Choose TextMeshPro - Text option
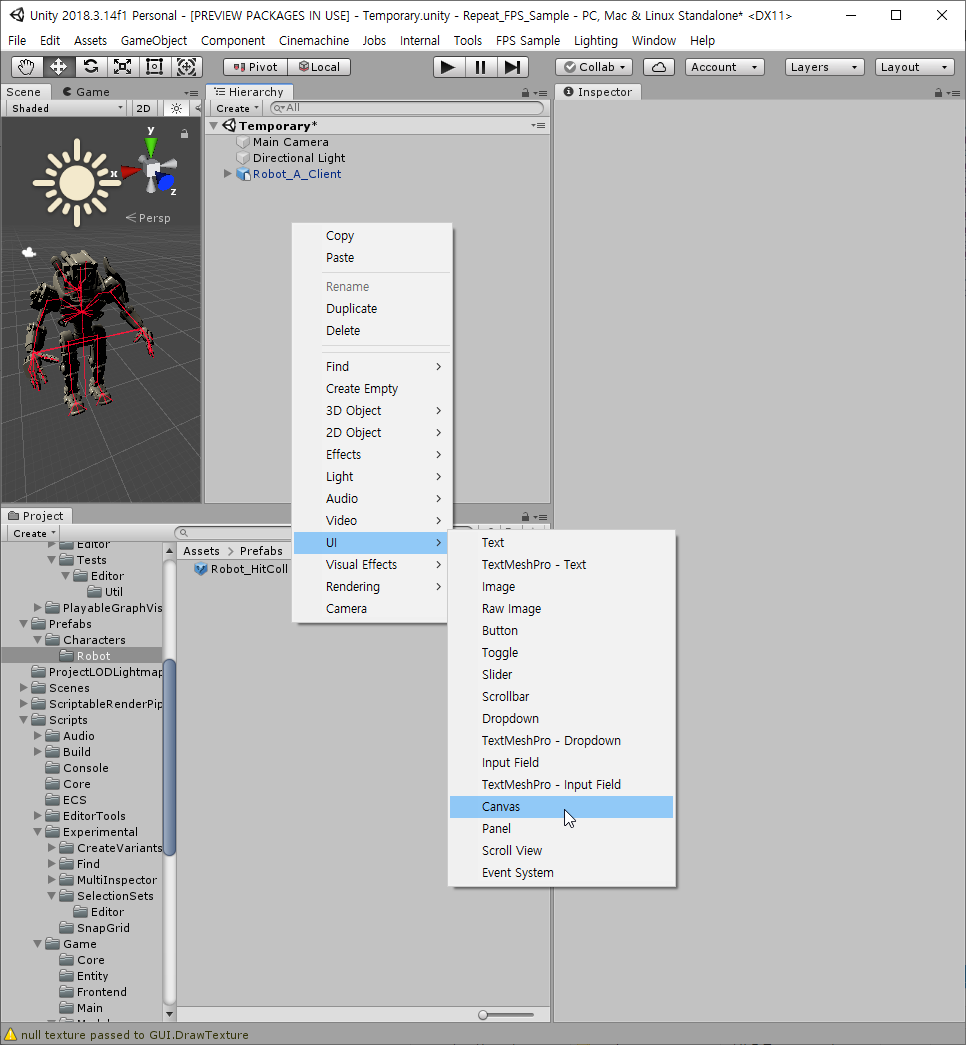This screenshot has height=1045, width=966. click(x=561, y=564)
